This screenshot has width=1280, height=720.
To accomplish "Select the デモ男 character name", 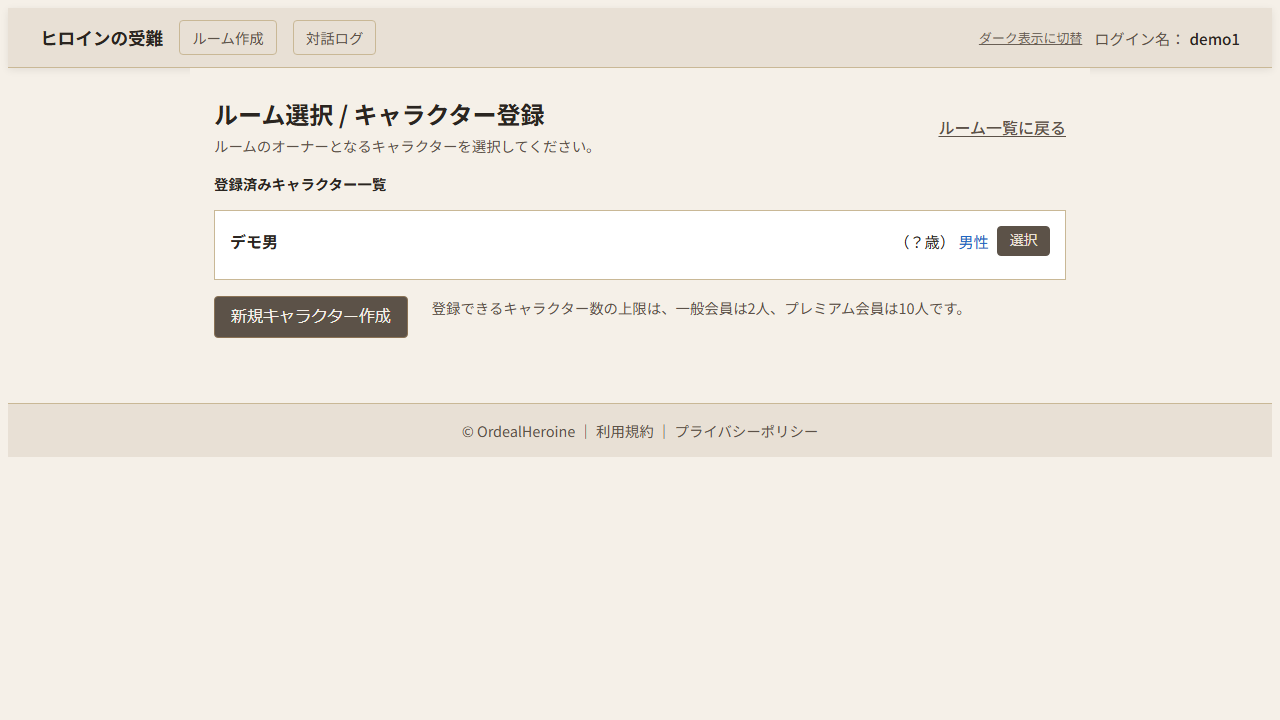I will tap(254, 242).
